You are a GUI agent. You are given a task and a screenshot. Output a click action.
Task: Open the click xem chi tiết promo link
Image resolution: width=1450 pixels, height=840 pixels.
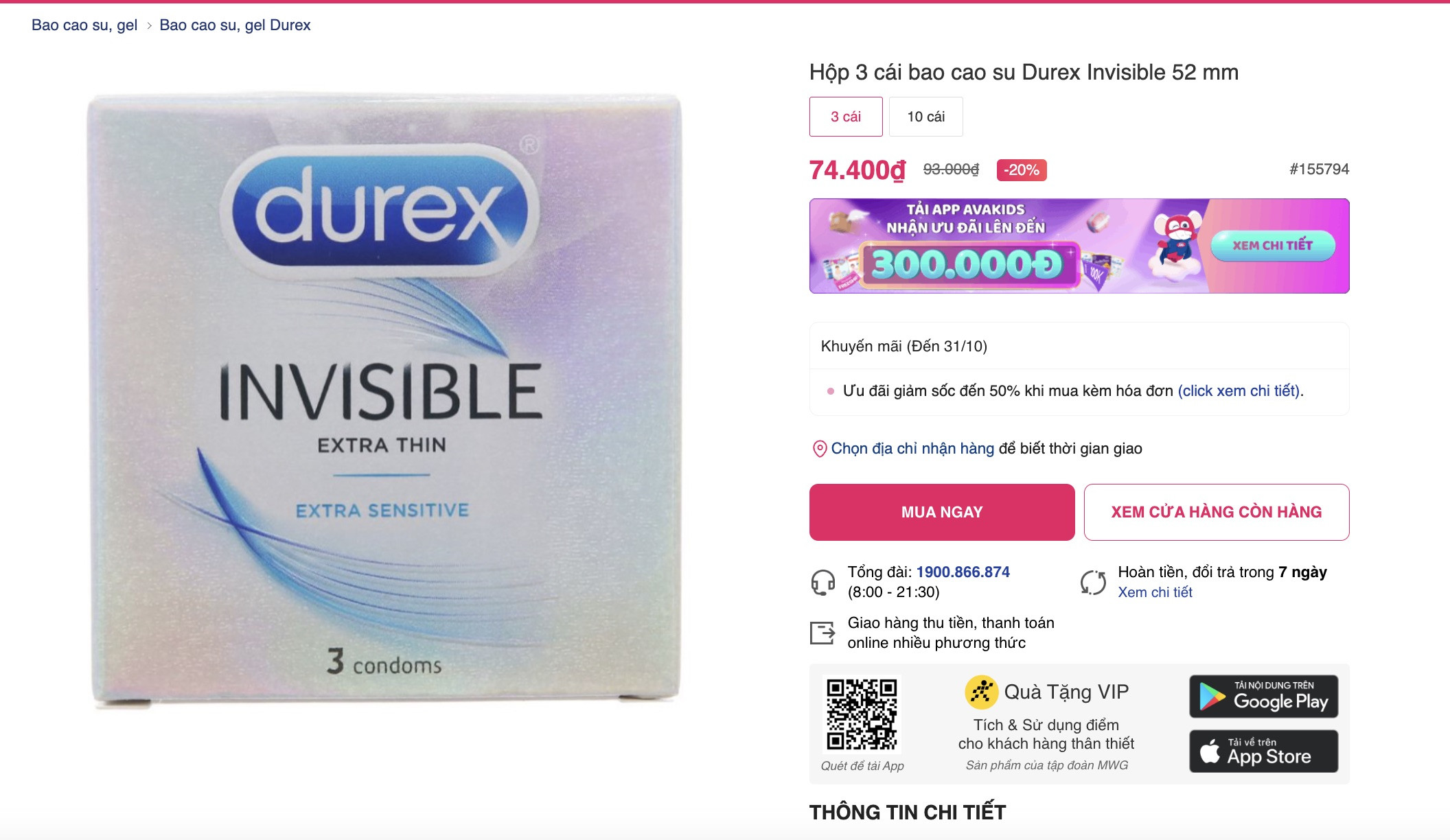1239,391
